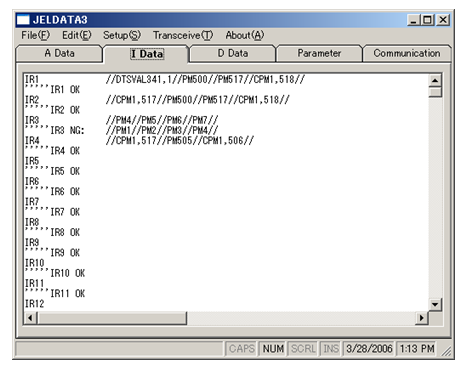Screen dimensions: 468x370
Task: Click the INS status indicator
Action: [x=331, y=349]
